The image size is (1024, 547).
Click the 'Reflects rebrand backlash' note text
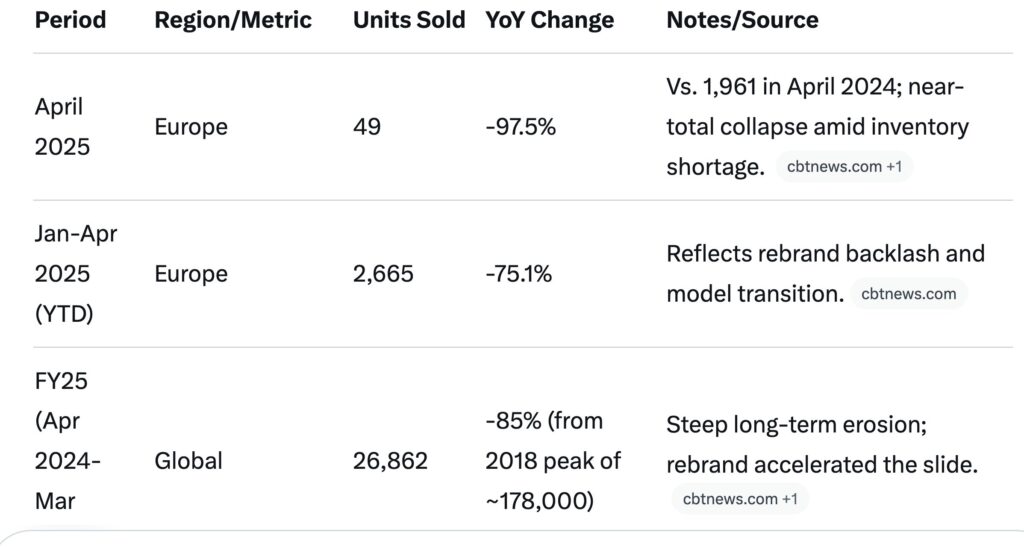[825, 254]
